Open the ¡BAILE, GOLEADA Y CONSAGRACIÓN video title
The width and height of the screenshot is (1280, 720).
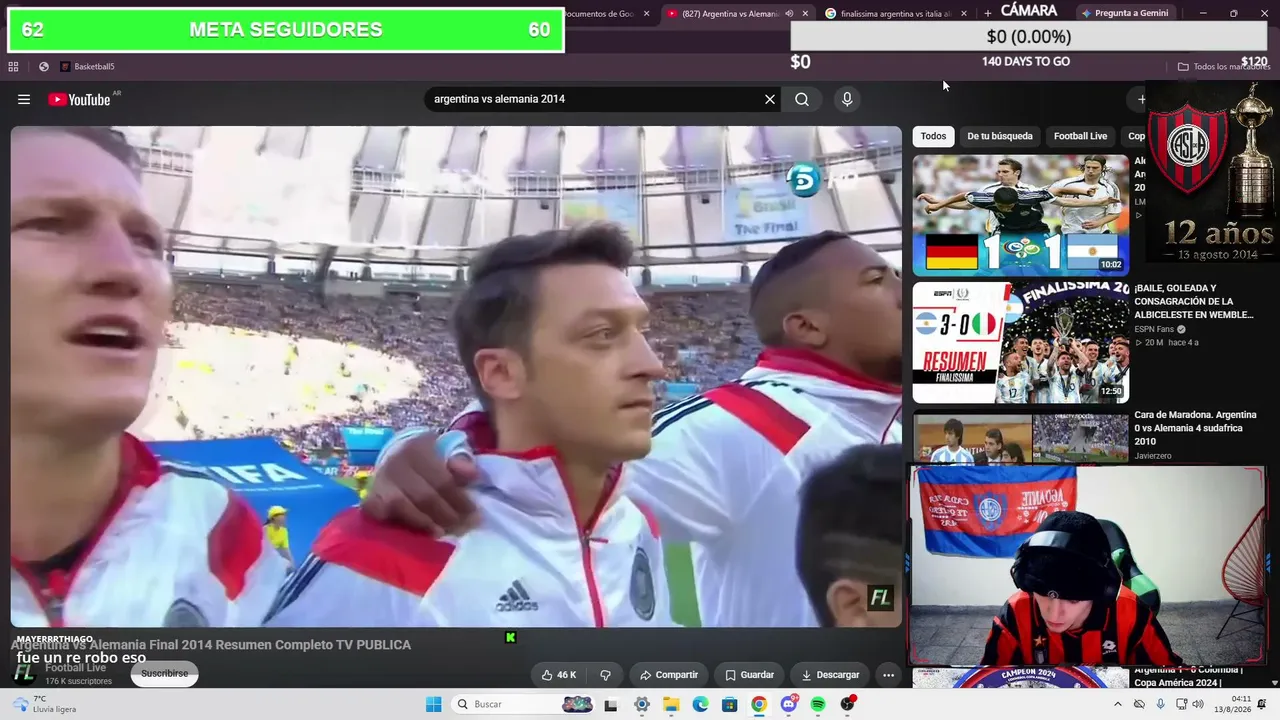(x=1194, y=301)
